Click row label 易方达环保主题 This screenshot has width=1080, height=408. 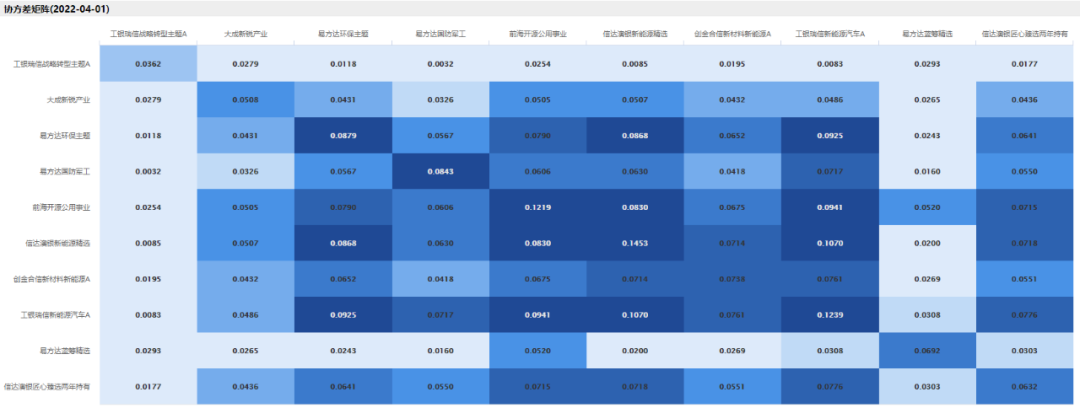(x=66, y=135)
